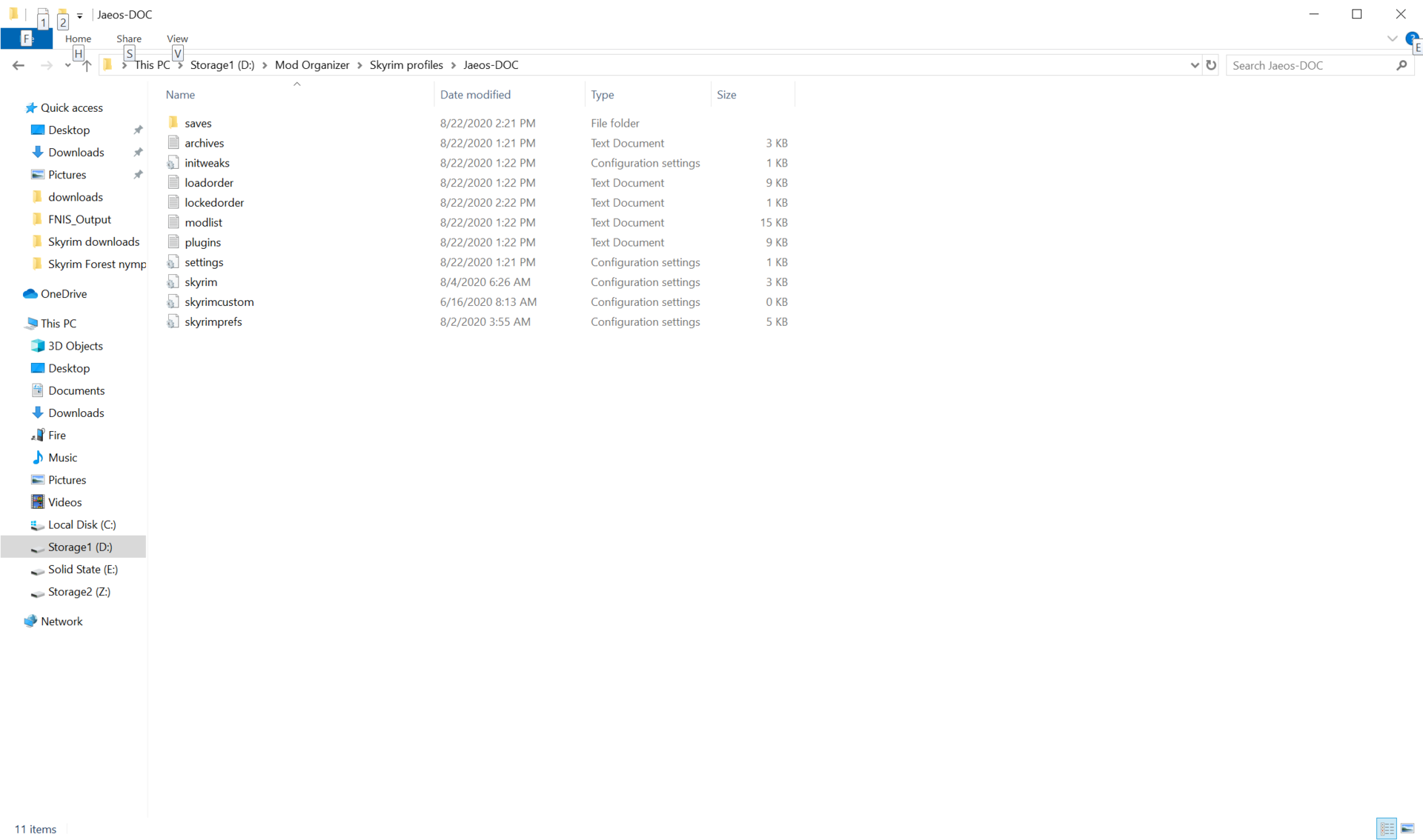Viewport: 1423px width, 840px height.
Task: Select the saves folder icon
Action: click(x=173, y=122)
